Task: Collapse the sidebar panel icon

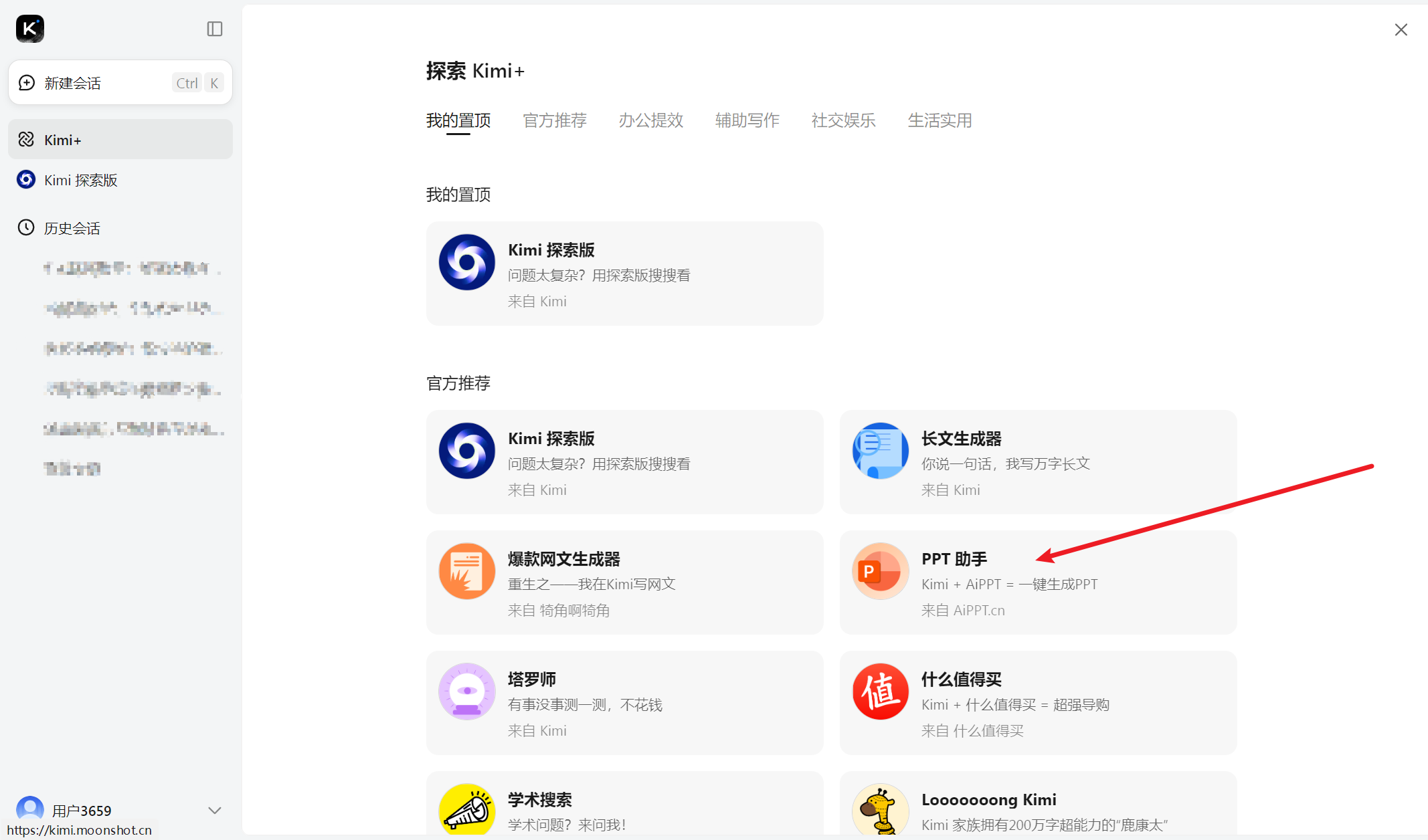Action: [214, 29]
